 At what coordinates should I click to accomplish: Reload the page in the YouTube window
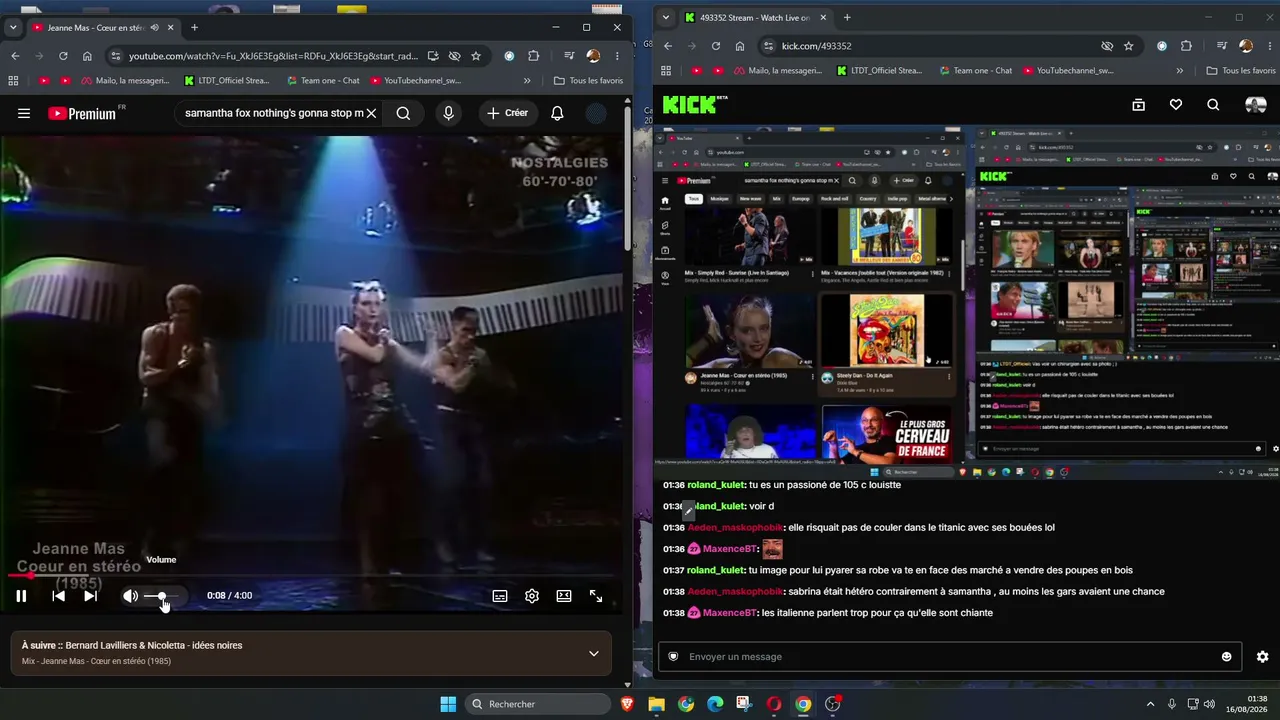point(63,56)
